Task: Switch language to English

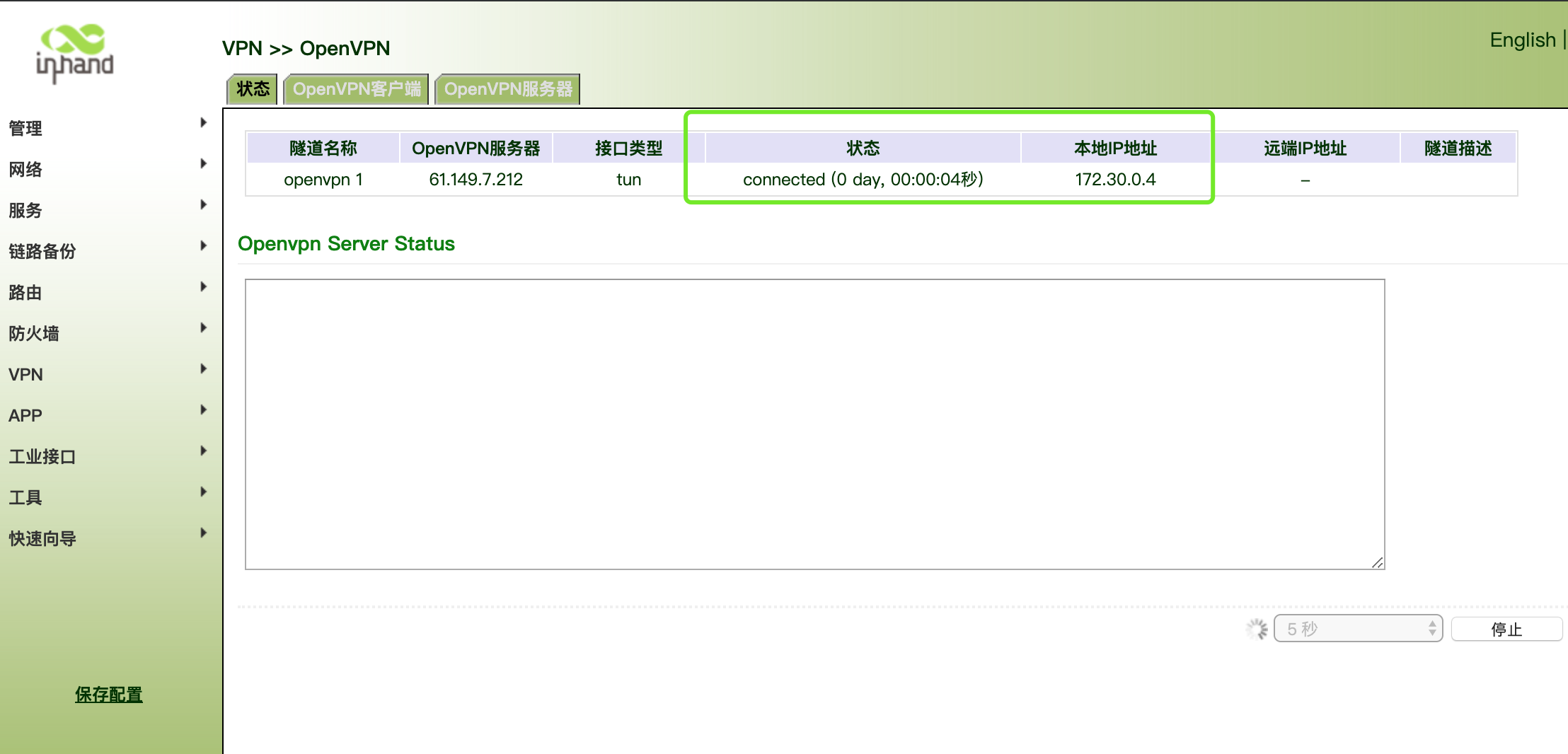Action: tap(1522, 40)
